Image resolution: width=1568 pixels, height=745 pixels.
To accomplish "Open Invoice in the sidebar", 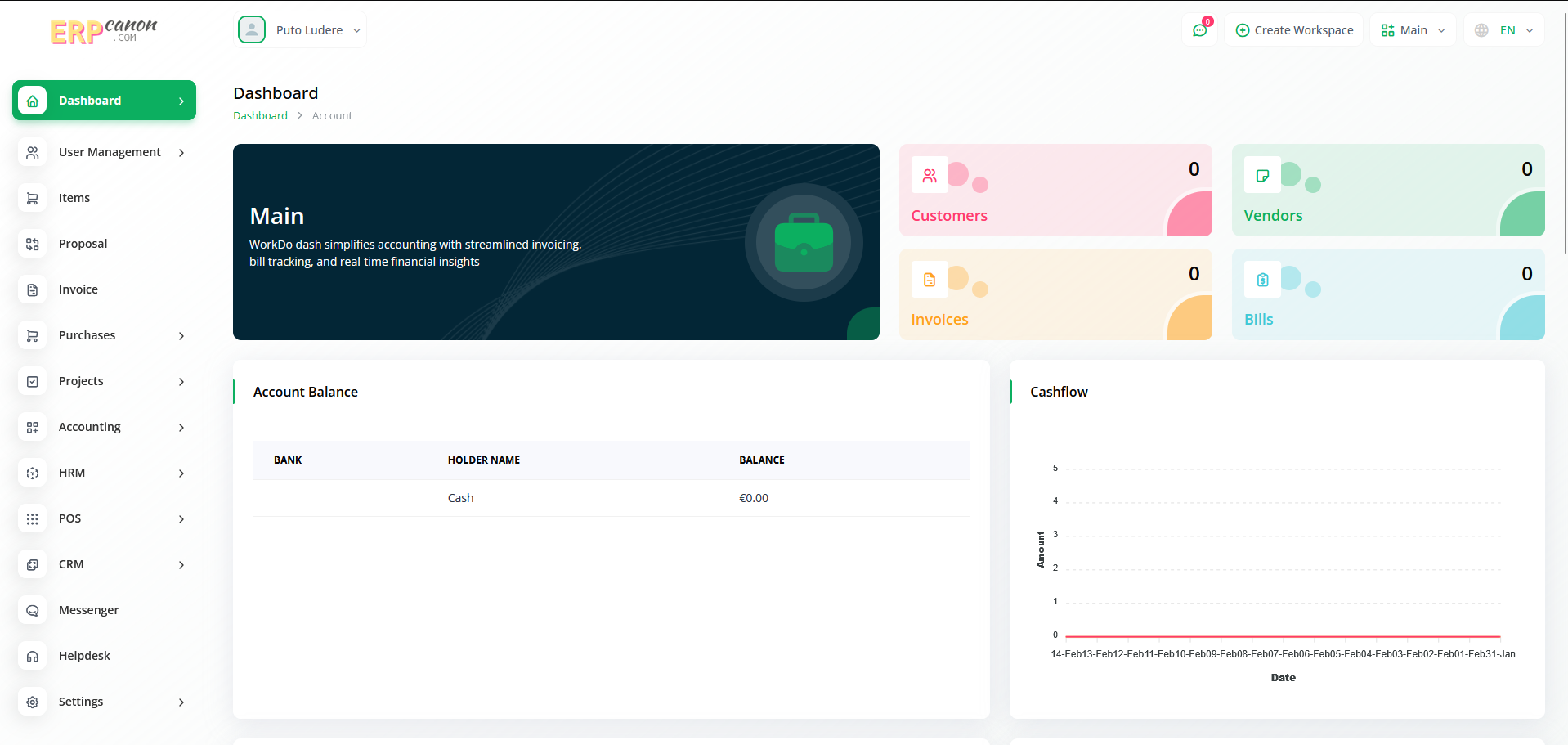I will click(104, 289).
